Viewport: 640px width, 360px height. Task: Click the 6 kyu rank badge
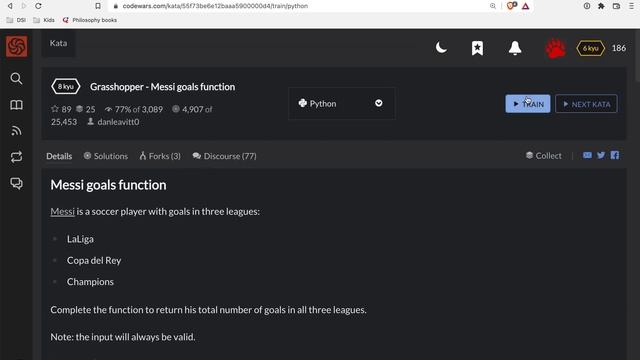pos(590,48)
